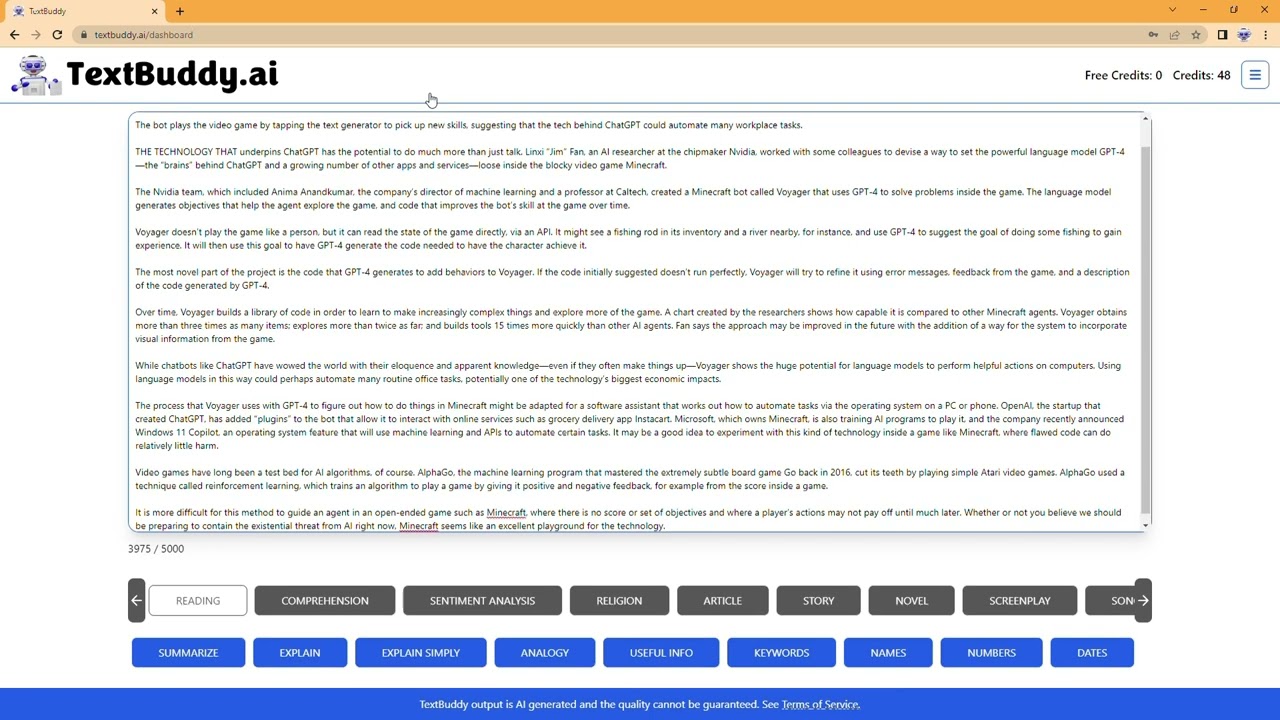This screenshot has width=1280, height=720.
Task: Click the Credits: 48 label
Action: tap(1201, 75)
